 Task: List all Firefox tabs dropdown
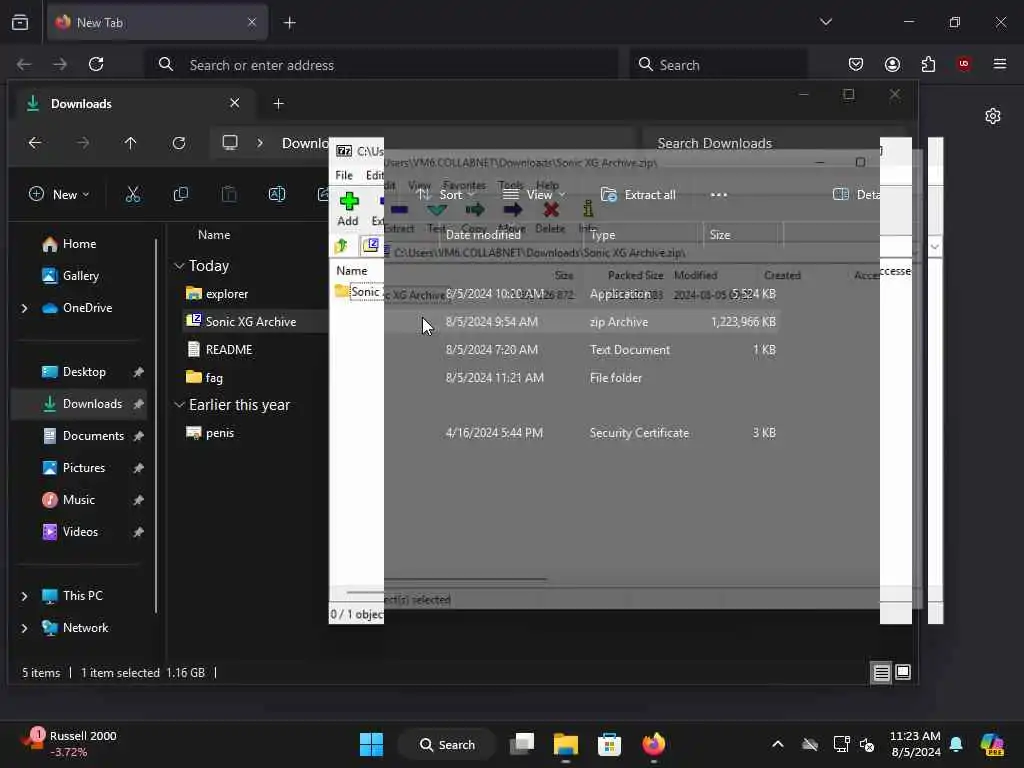(825, 22)
